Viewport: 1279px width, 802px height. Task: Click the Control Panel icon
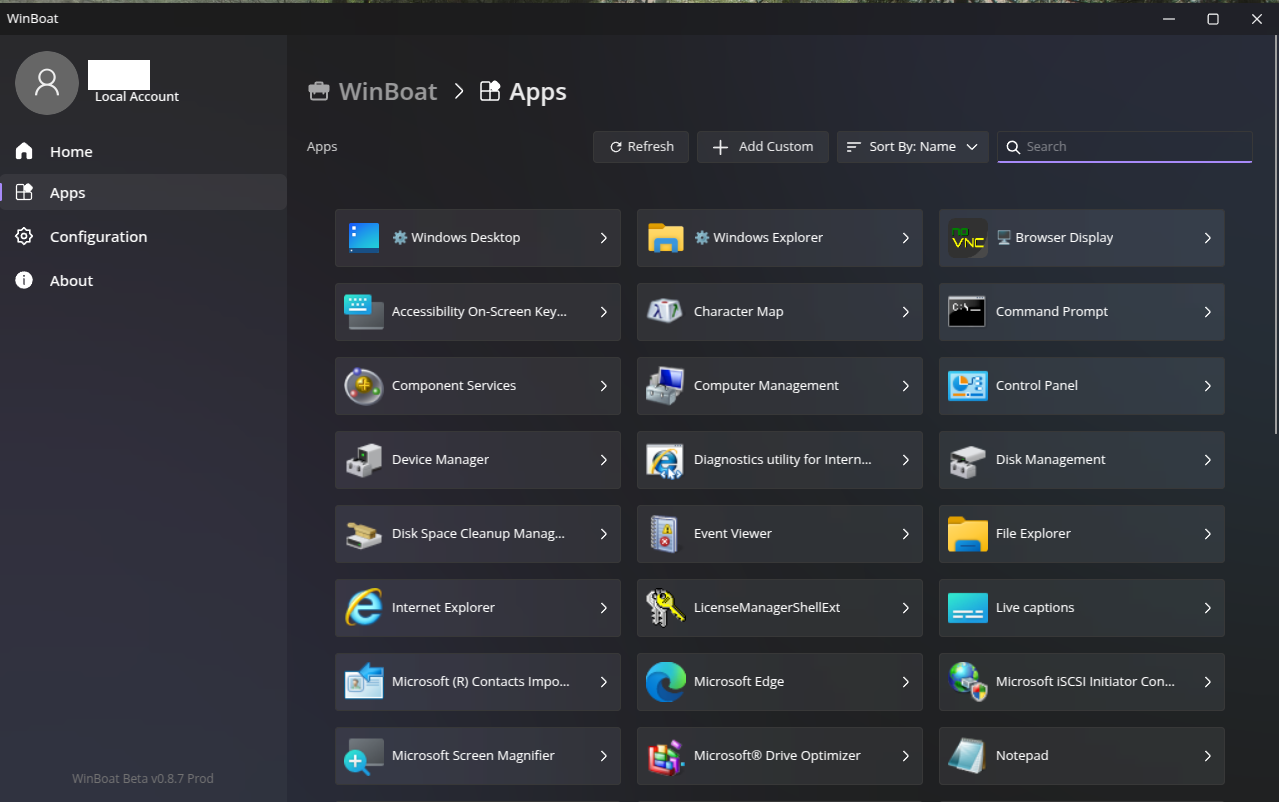click(968, 386)
